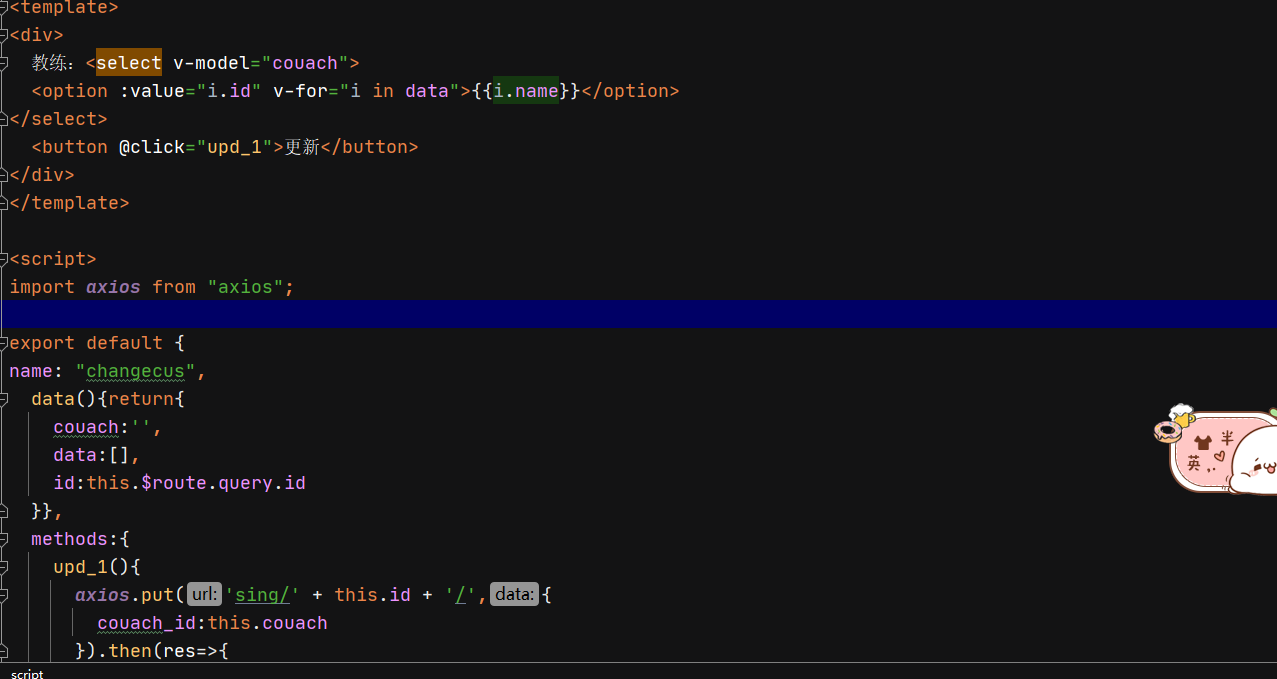Collapse the data(){return{ fold marker
This screenshot has height=679, width=1277.
(x=4, y=399)
